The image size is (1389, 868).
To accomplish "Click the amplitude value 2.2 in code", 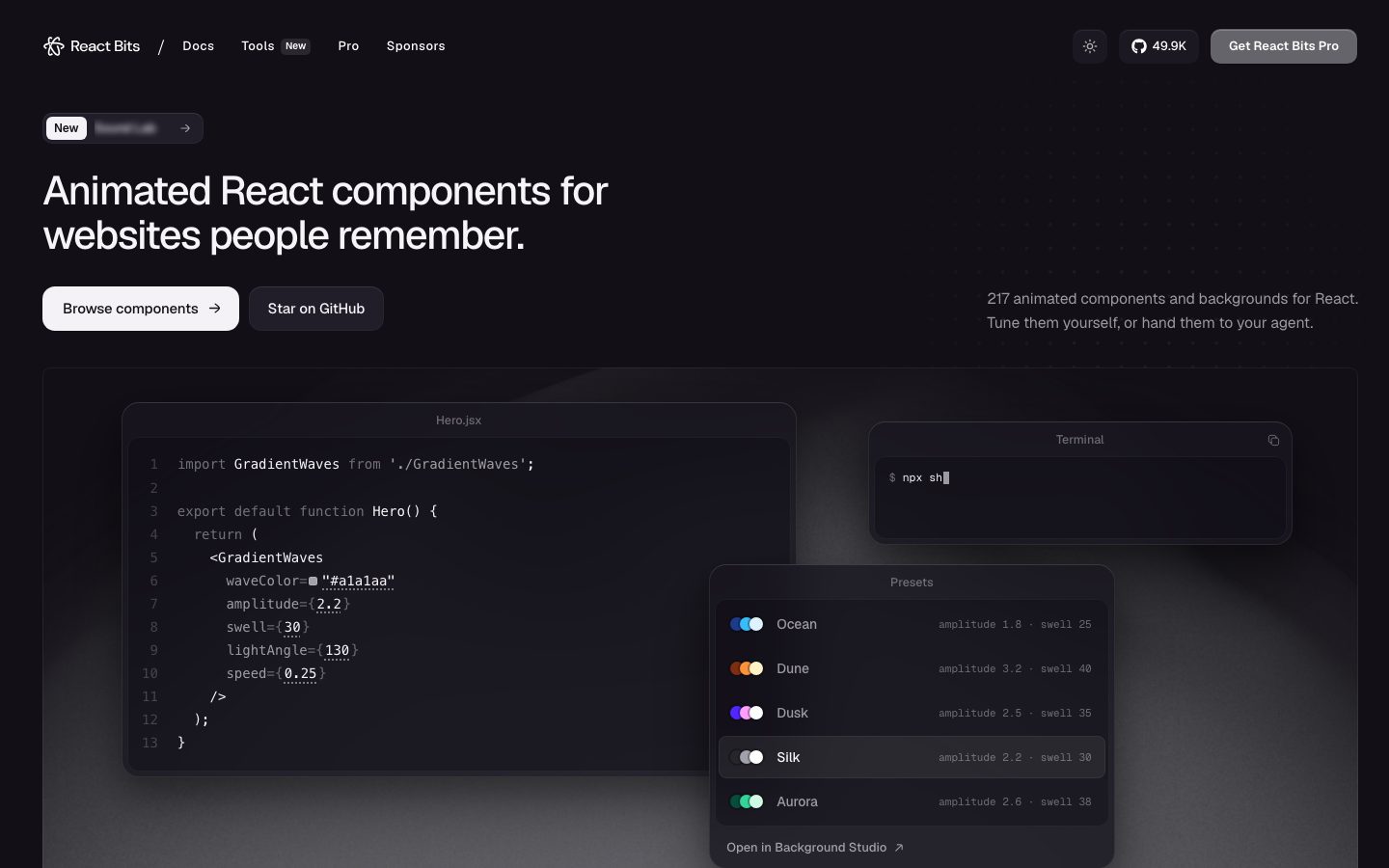I will (329, 604).
